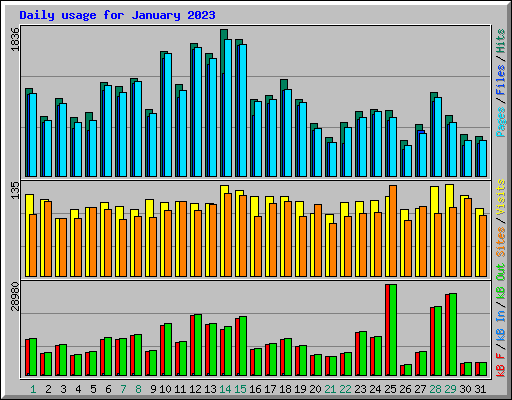
Task: Select weekend day label 14
Action: tap(225, 389)
